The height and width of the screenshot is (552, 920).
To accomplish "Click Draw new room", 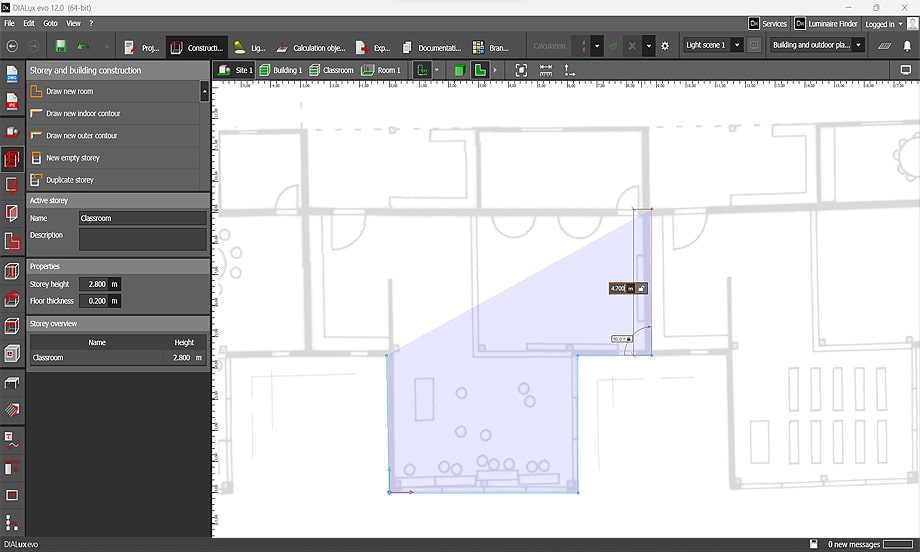I will click(x=69, y=91).
